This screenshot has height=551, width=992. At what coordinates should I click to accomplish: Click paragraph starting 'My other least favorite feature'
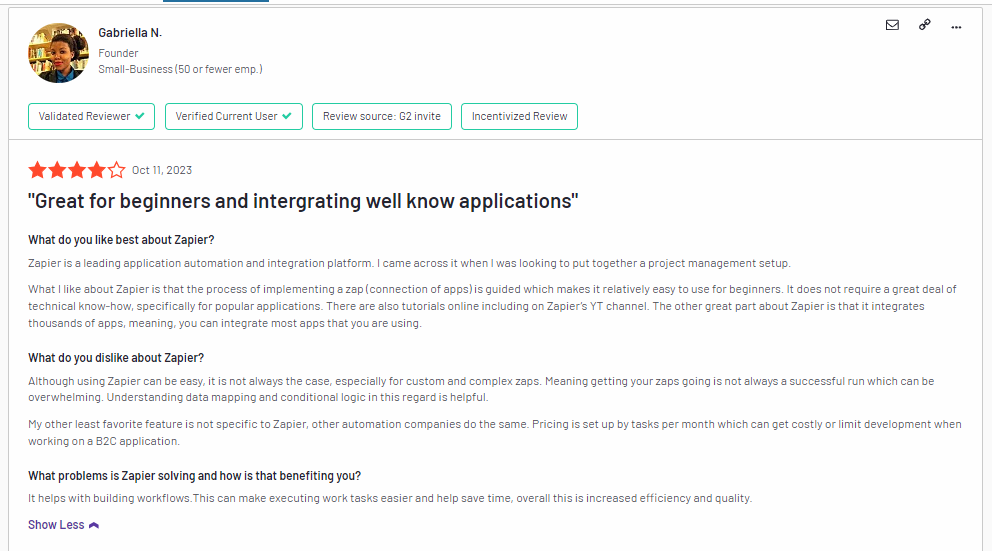[x=495, y=433]
